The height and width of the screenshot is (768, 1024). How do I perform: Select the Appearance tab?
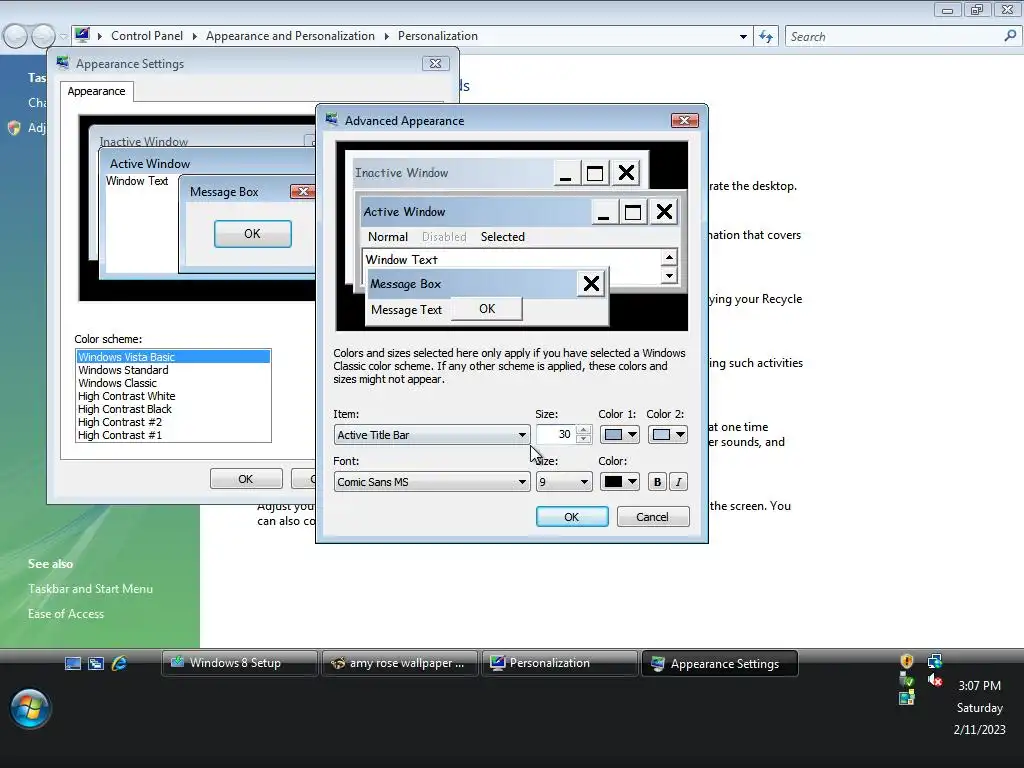point(97,91)
